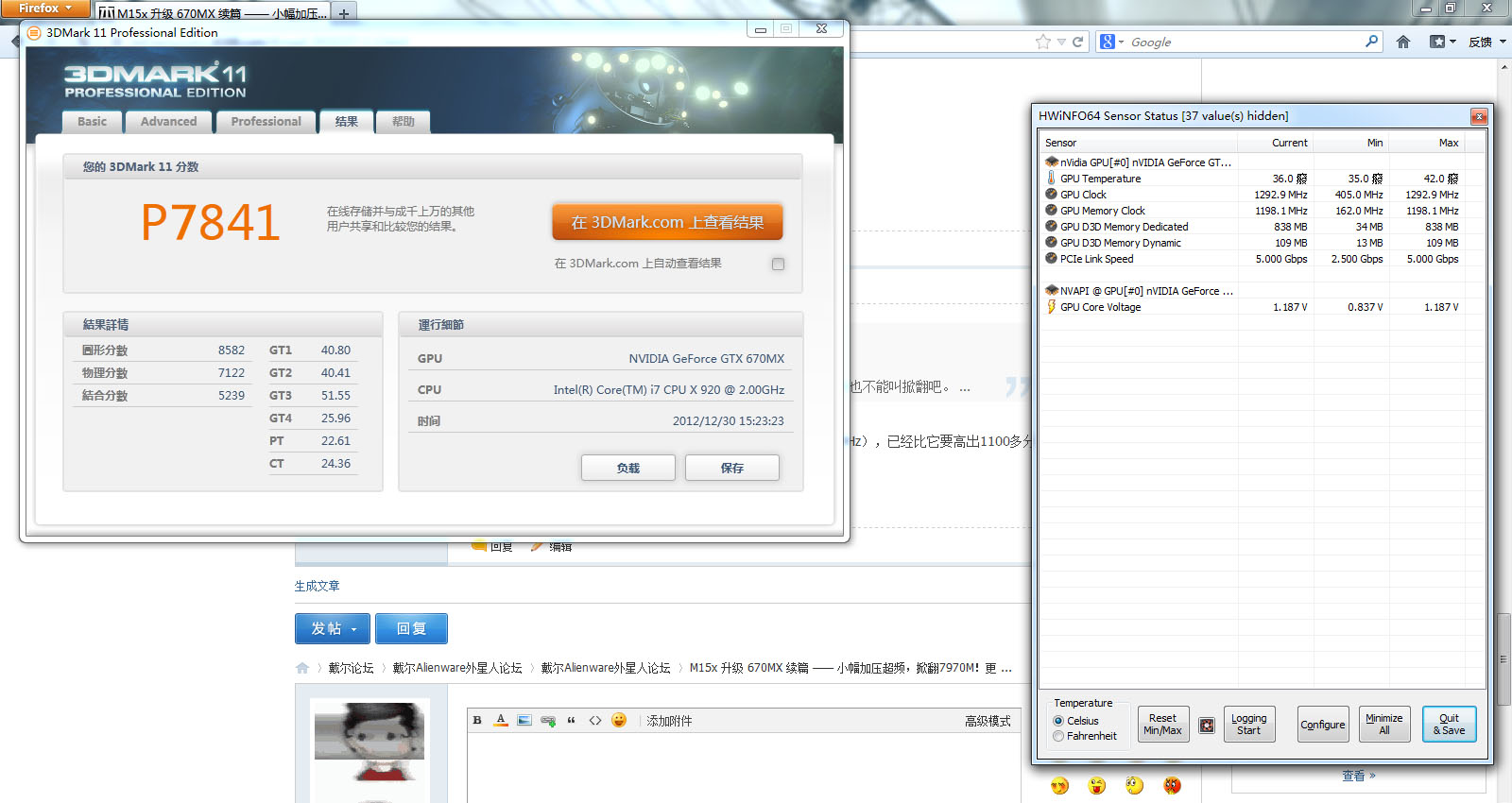1512x803 pixels.
Task: Open the 帮助 help tab
Action: (404, 122)
